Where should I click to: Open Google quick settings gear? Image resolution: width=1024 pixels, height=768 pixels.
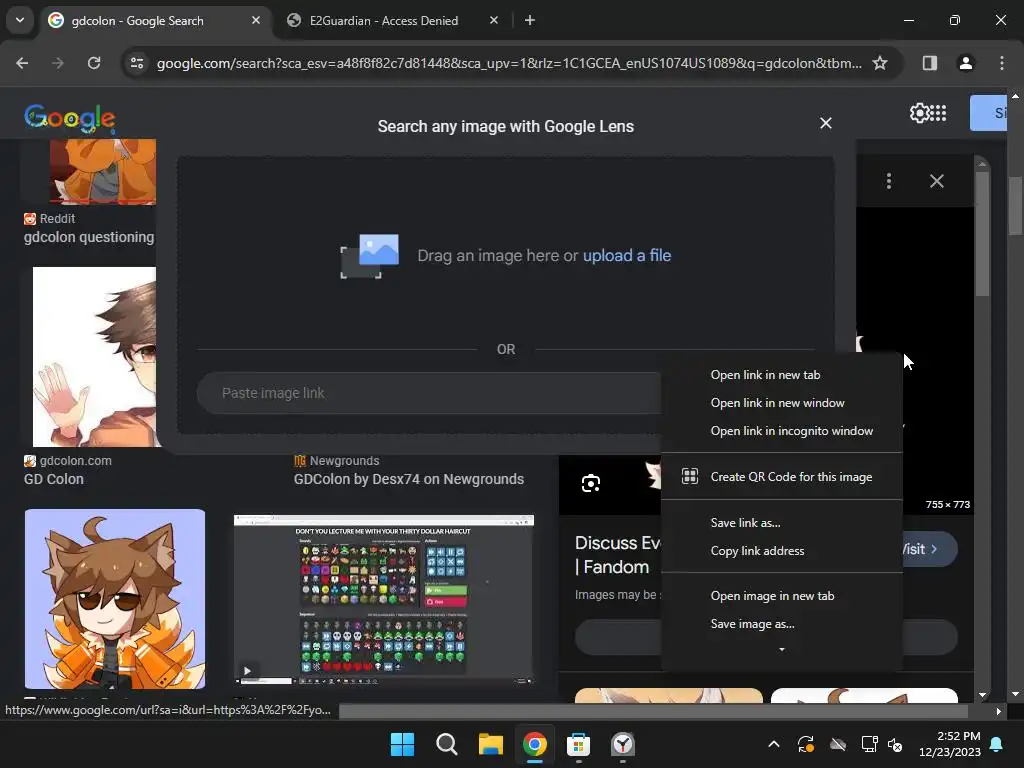(x=920, y=113)
